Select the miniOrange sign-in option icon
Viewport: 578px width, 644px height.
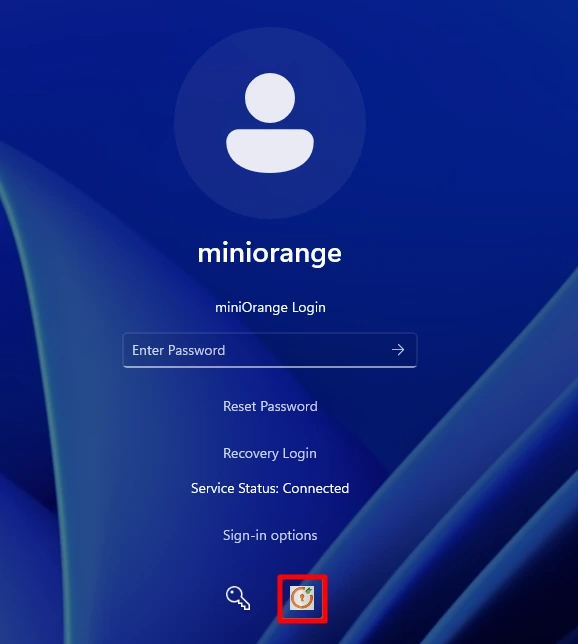pos(302,598)
